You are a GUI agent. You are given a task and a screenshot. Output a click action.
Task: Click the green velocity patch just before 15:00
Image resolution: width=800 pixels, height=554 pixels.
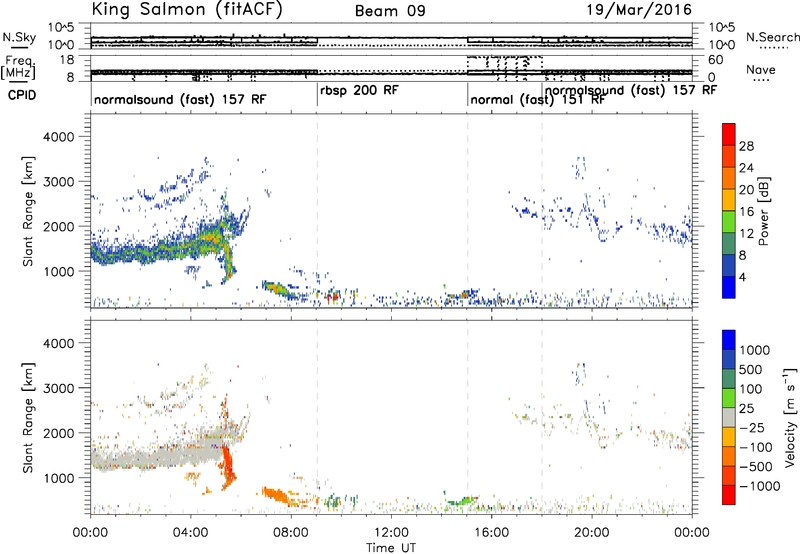462,501
